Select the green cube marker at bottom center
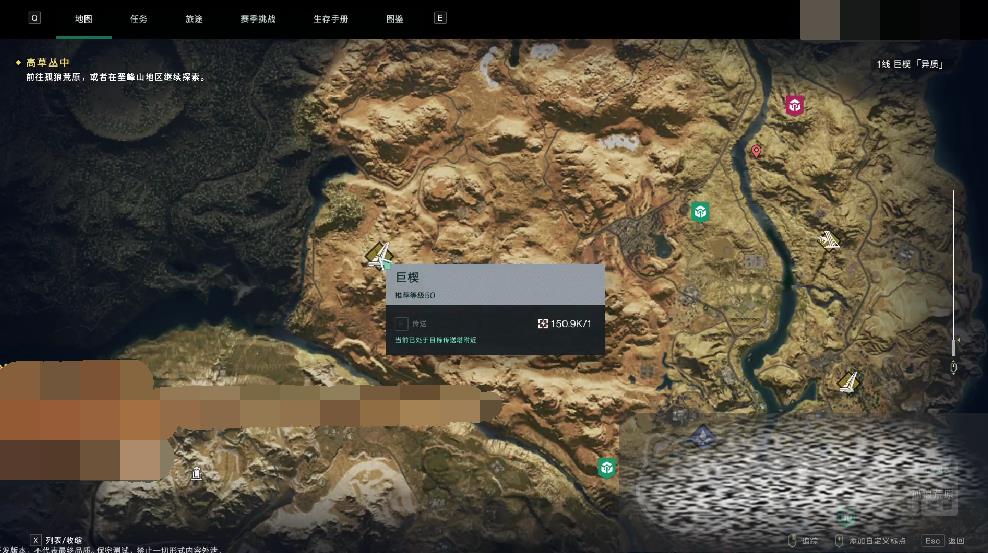Image resolution: width=988 pixels, height=553 pixels. 607,468
